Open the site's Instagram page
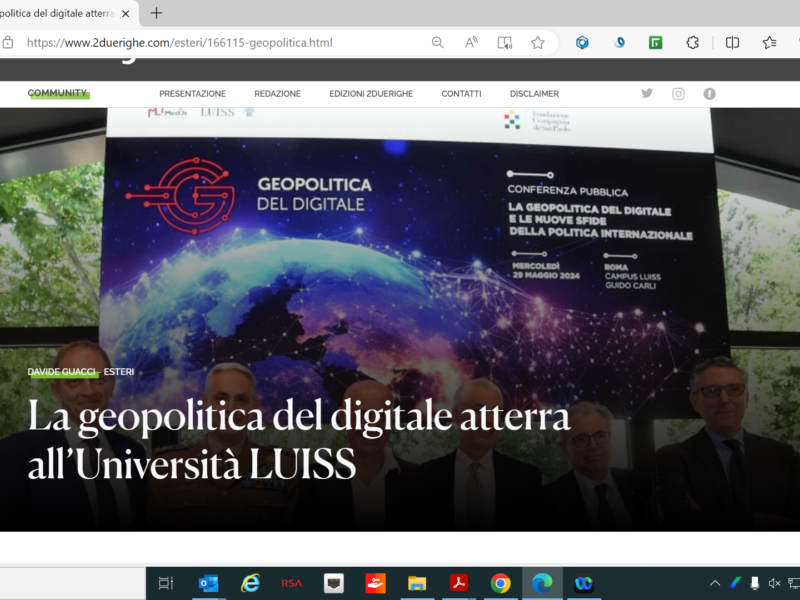 (678, 94)
